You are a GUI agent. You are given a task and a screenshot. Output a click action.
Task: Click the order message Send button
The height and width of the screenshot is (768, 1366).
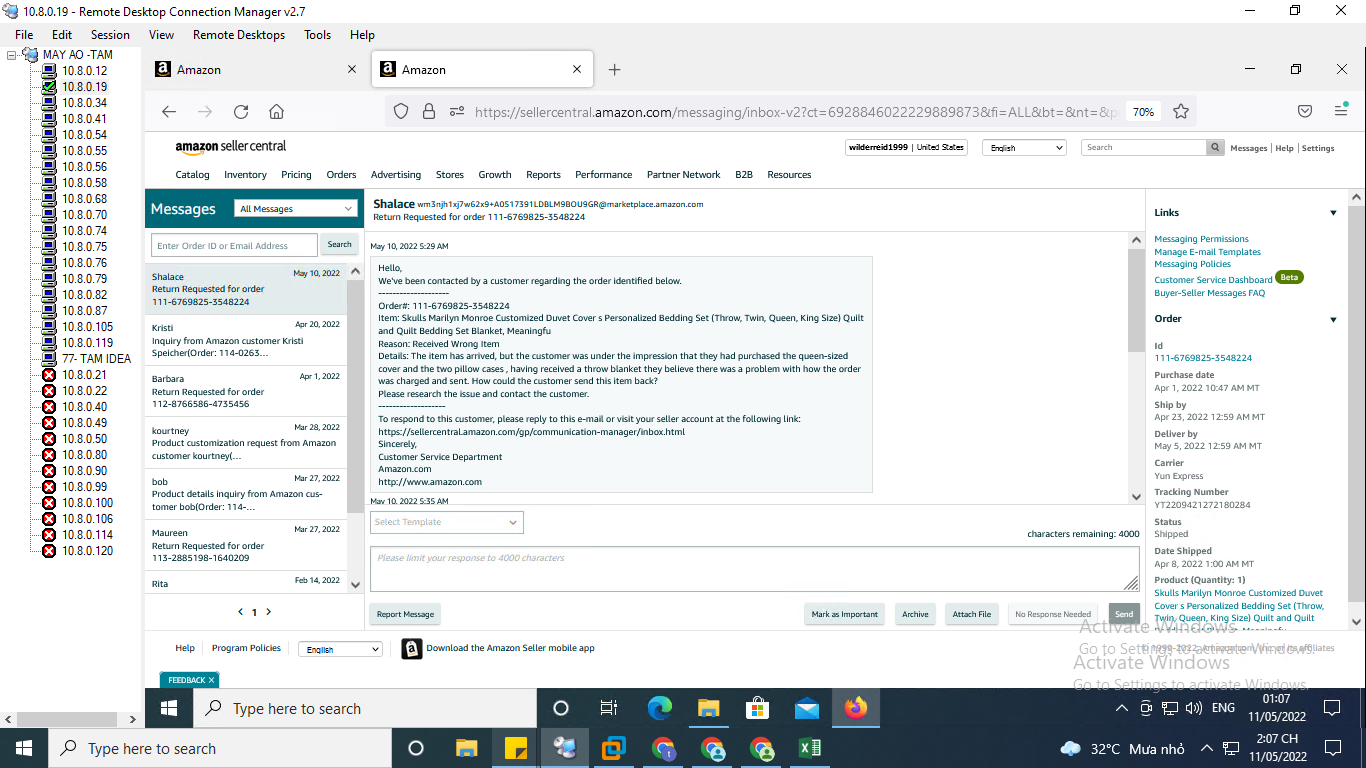pos(1124,614)
